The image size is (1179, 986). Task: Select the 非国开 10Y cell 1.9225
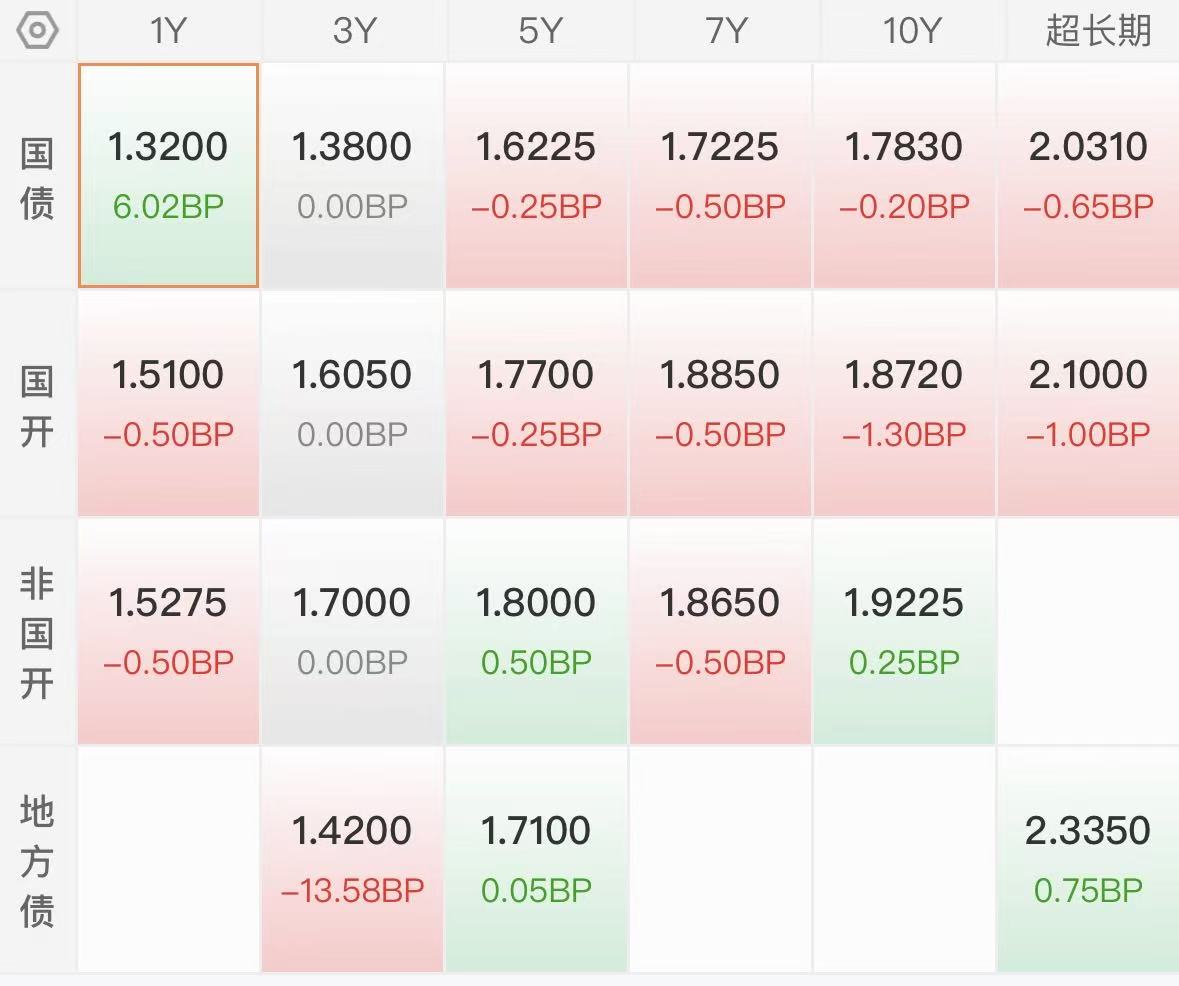point(904,632)
